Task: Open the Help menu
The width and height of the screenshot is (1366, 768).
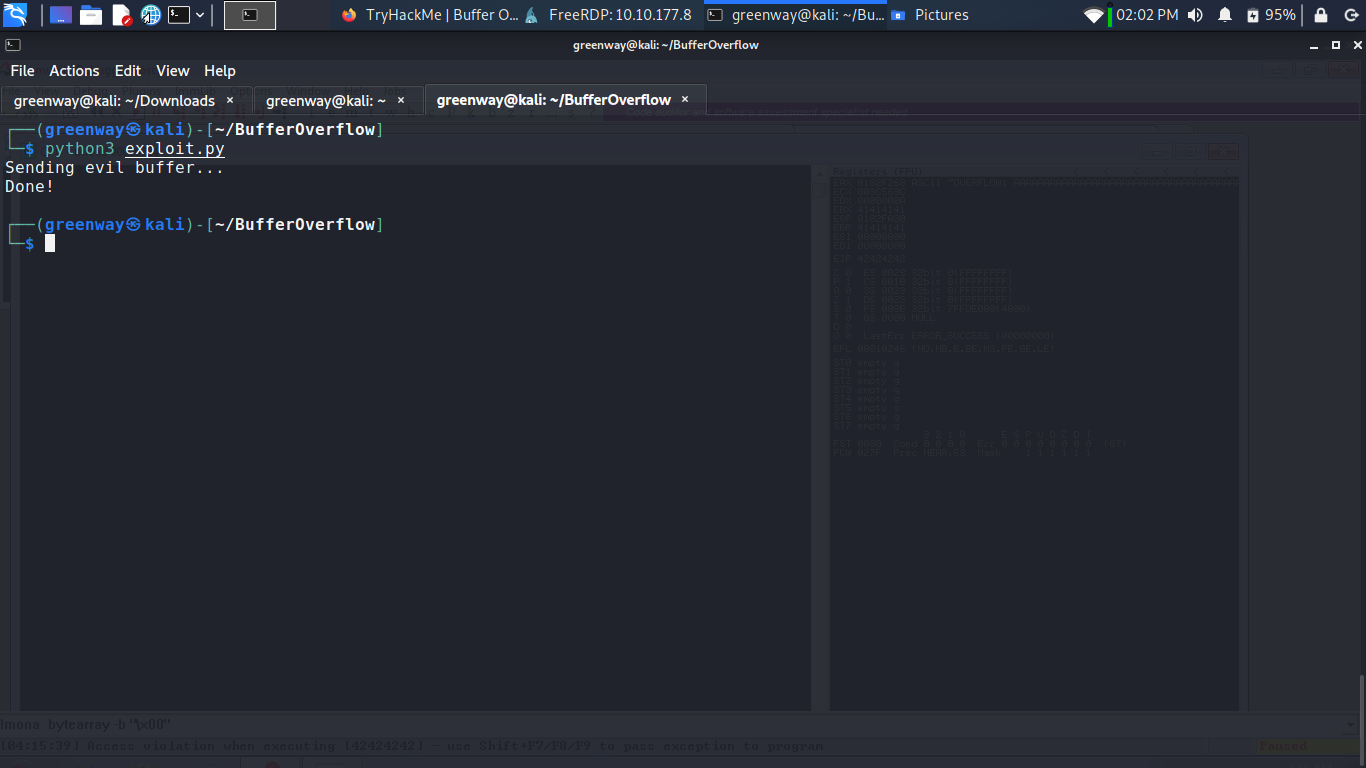Action: pyautogui.click(x=220, y=71)
